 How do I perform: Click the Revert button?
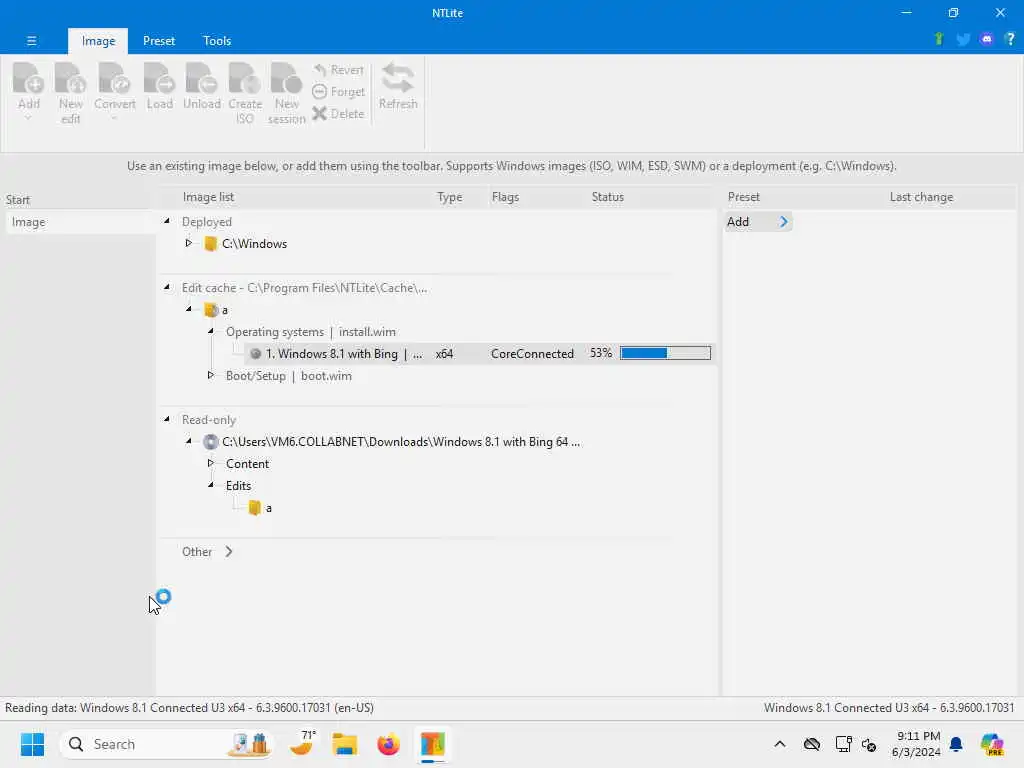tap(338, 70)
